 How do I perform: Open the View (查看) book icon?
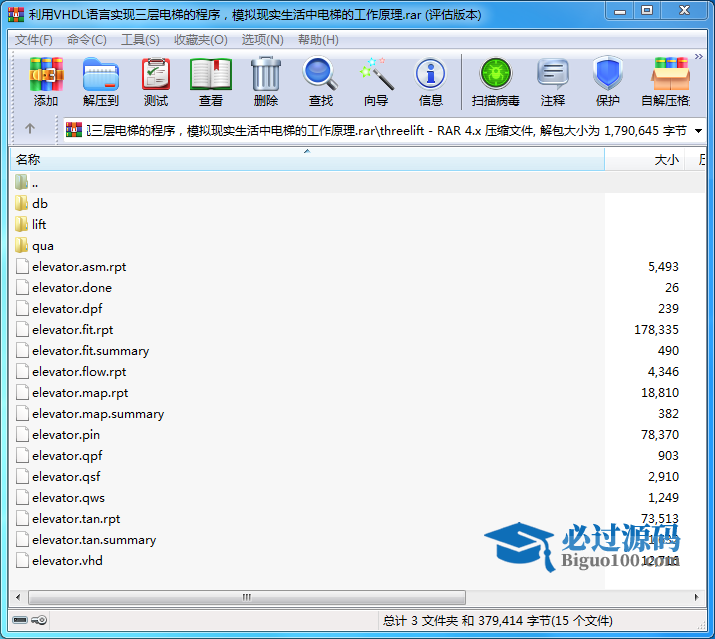(x=211, y=74)
